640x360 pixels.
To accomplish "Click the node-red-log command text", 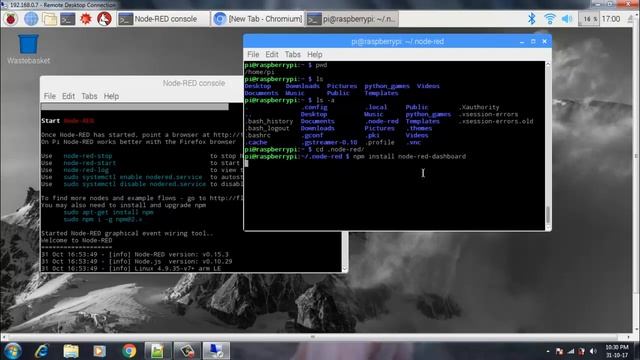I will coord(86,170).
